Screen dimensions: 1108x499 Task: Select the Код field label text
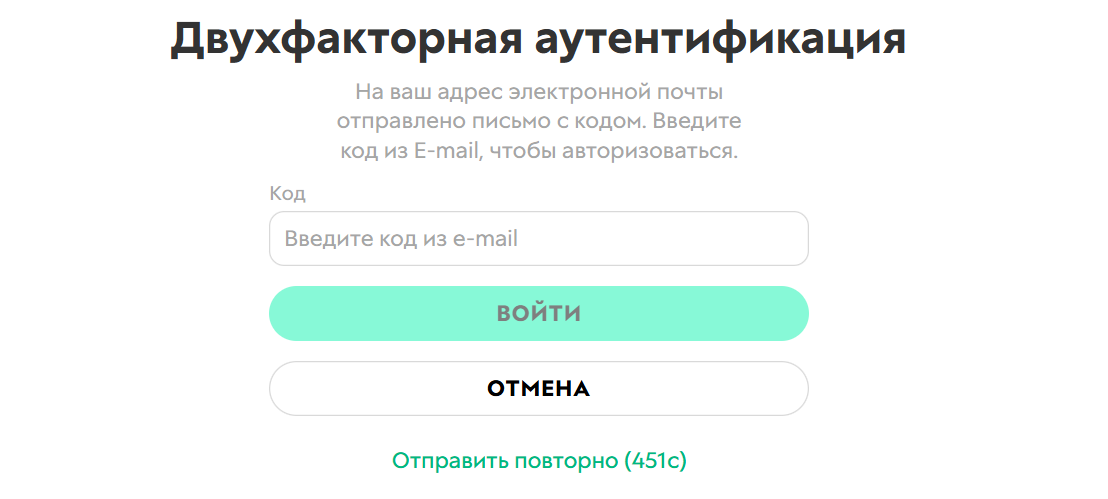pos(287,194)
